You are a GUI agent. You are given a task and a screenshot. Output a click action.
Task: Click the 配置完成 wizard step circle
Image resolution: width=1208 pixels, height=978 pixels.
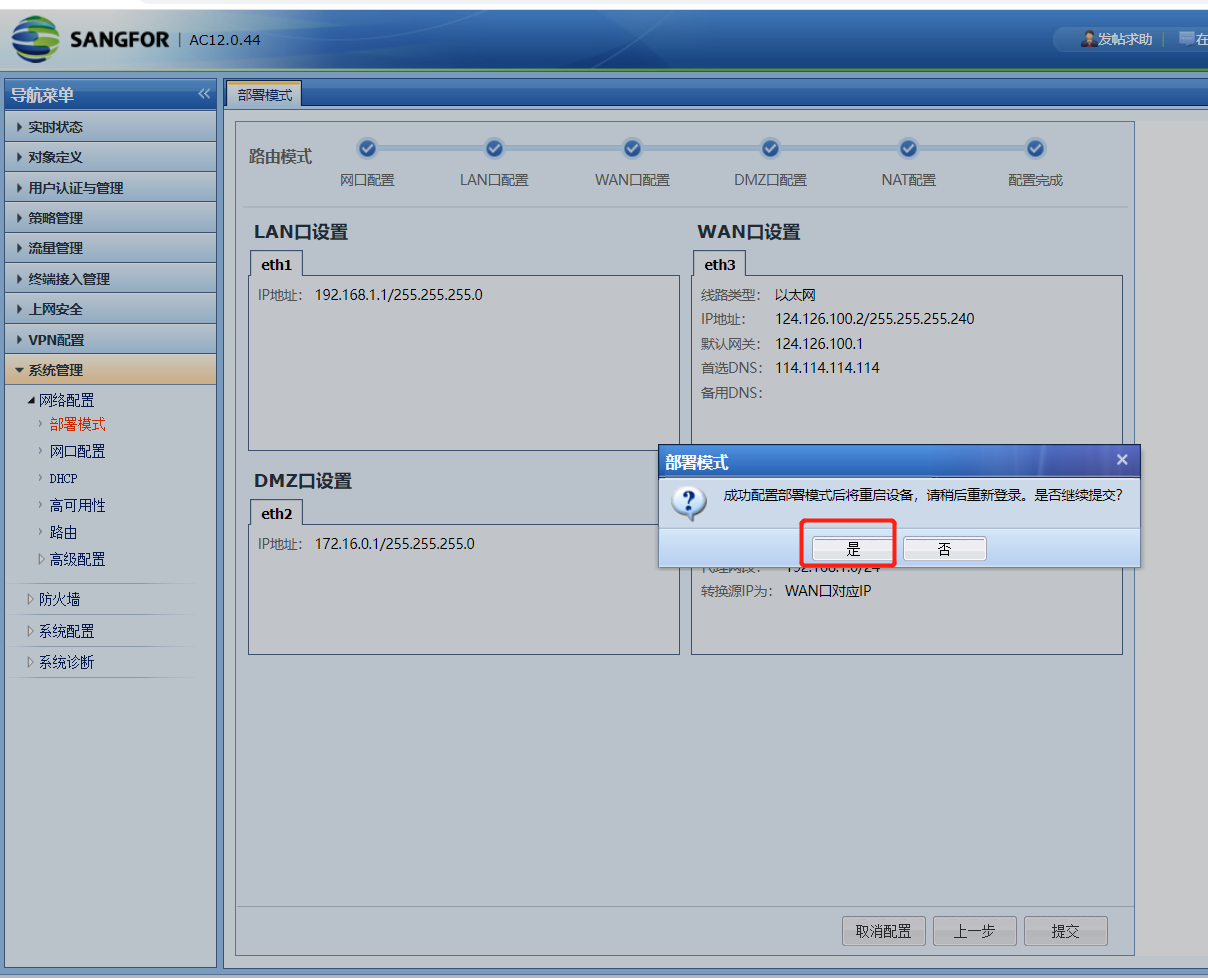[x=1036, y=149]
